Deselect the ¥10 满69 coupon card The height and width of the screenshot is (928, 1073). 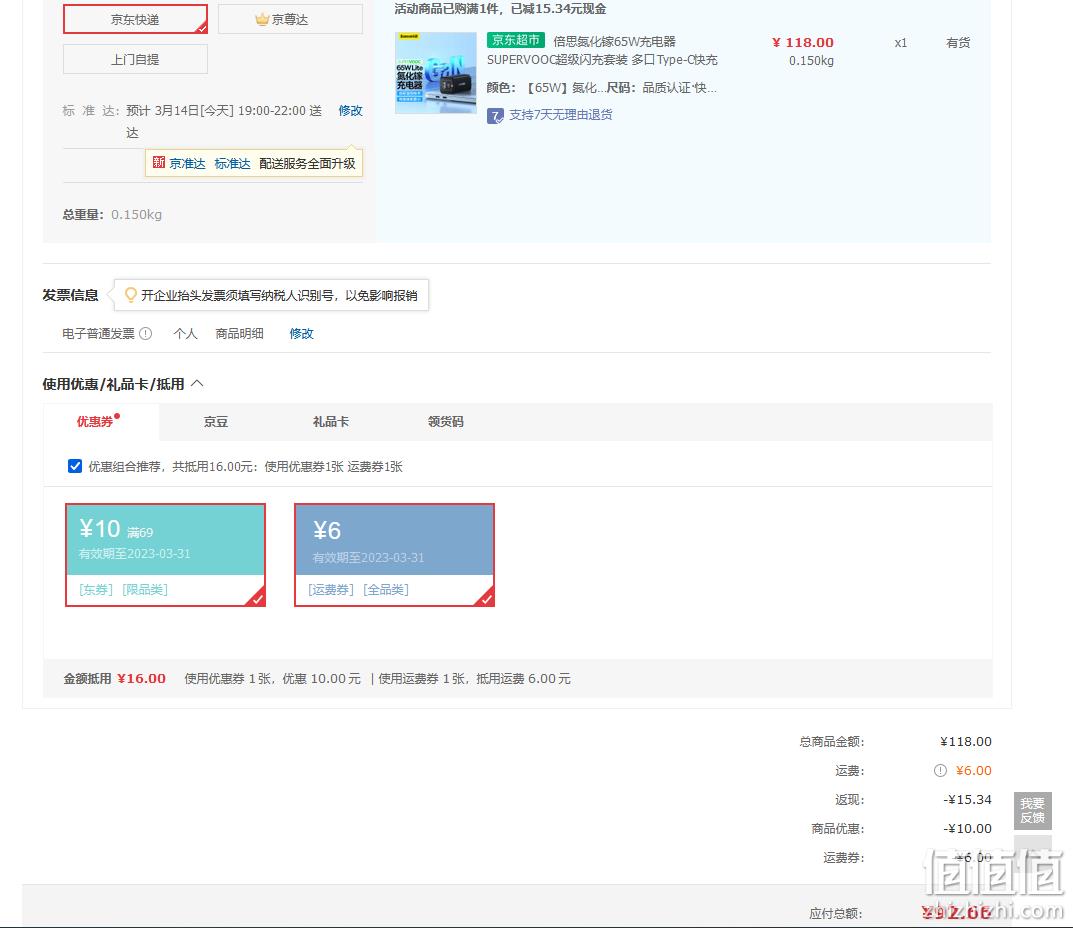tap(165, 555)
